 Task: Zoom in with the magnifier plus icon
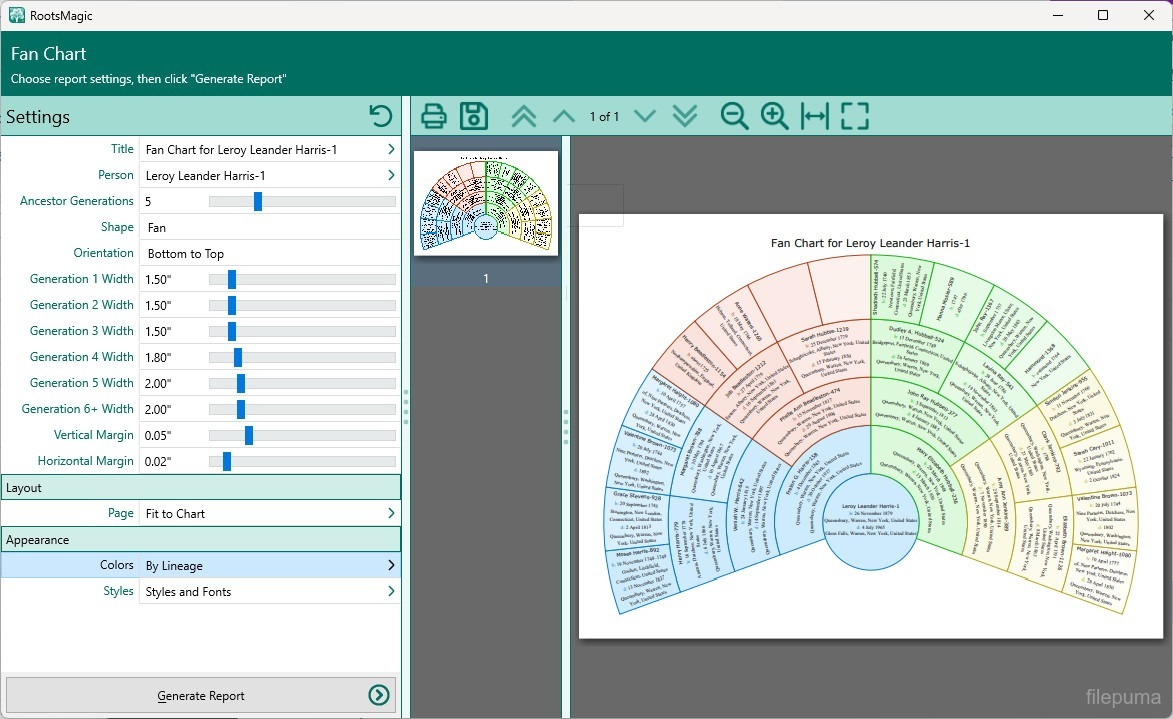pyautogui.click(x=775, y=116)
